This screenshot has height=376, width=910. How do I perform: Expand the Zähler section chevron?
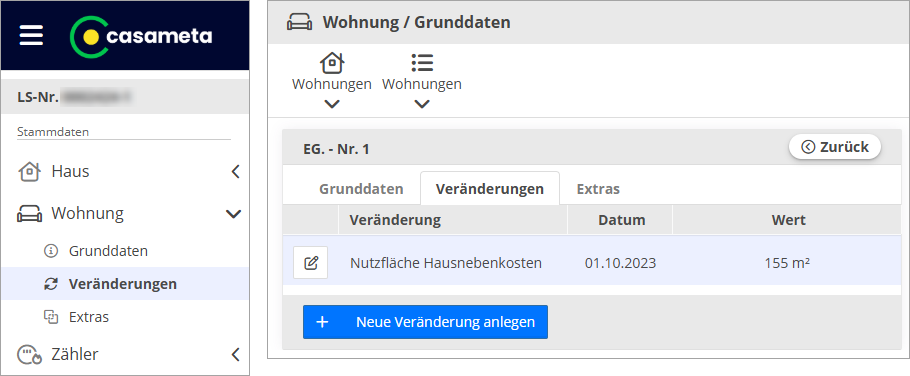(235, 354)
